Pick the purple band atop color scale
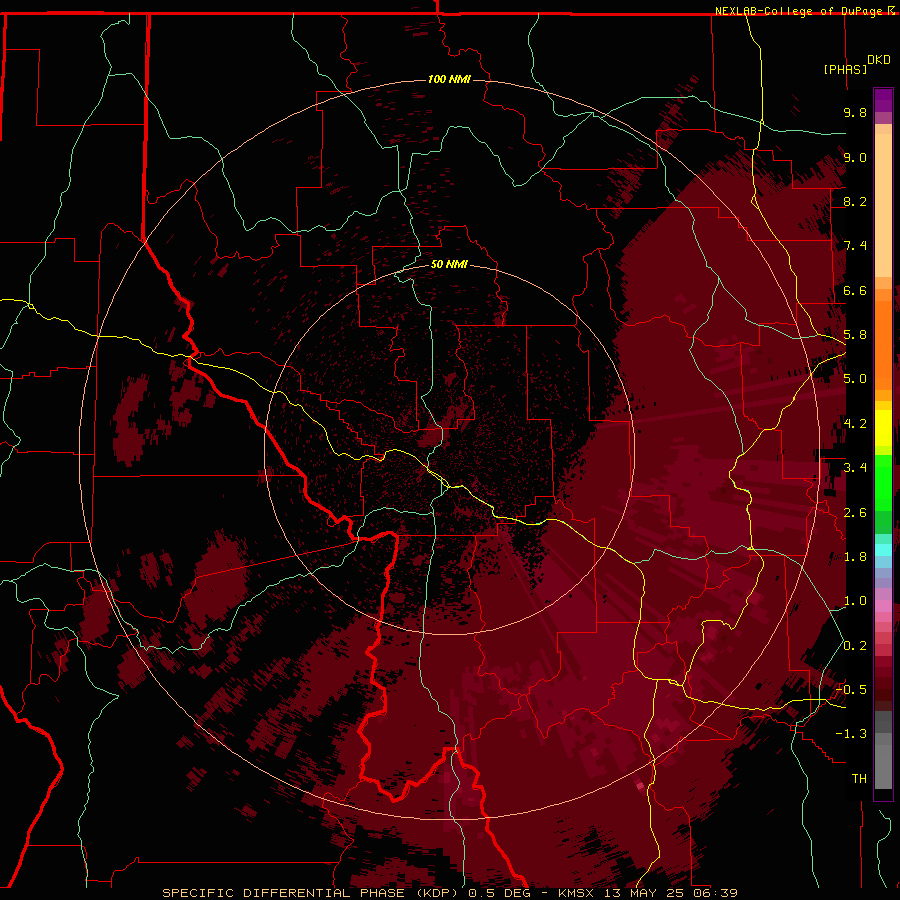900x900 pixels. coord(883,100)
